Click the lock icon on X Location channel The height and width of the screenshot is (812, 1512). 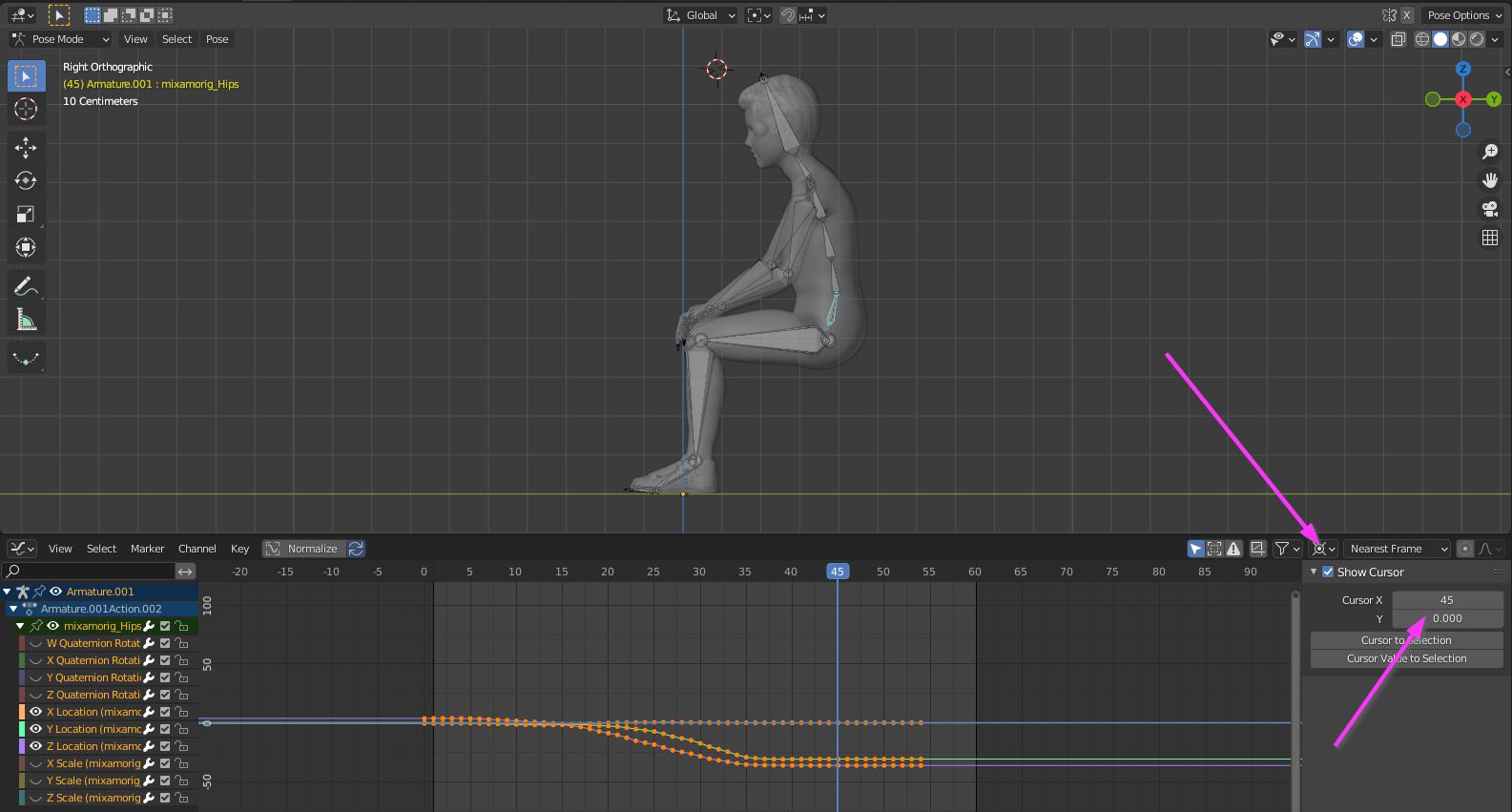[x=181, y=712]
